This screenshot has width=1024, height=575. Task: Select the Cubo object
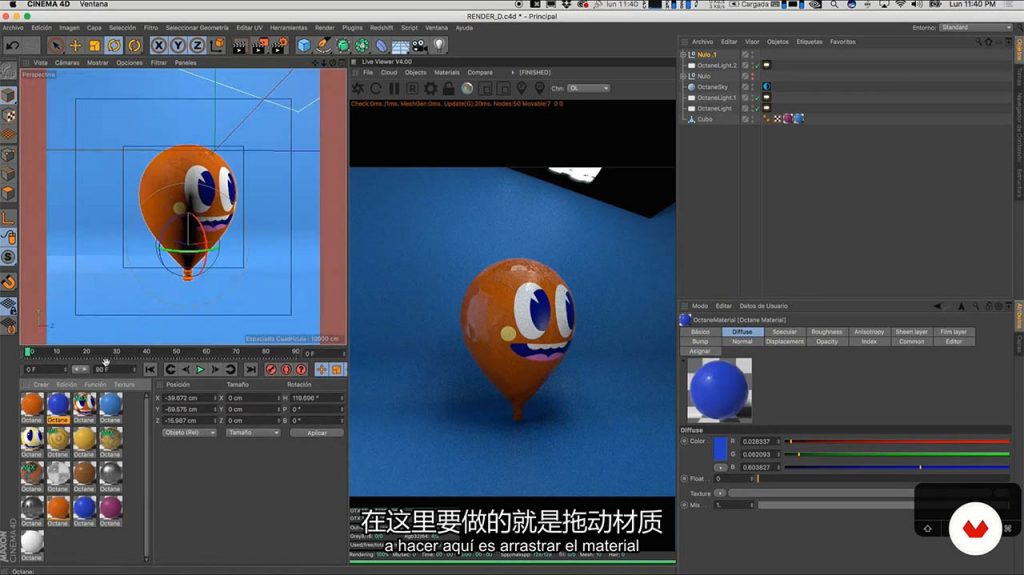pyautogui.click(x=705, y=120)
